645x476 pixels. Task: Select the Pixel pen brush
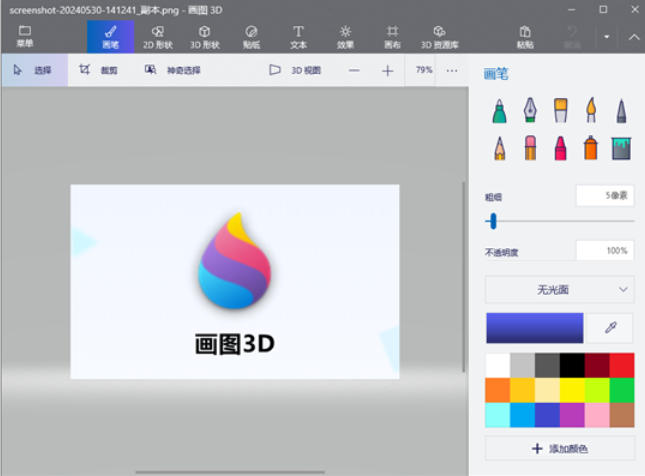pos(621,110)
